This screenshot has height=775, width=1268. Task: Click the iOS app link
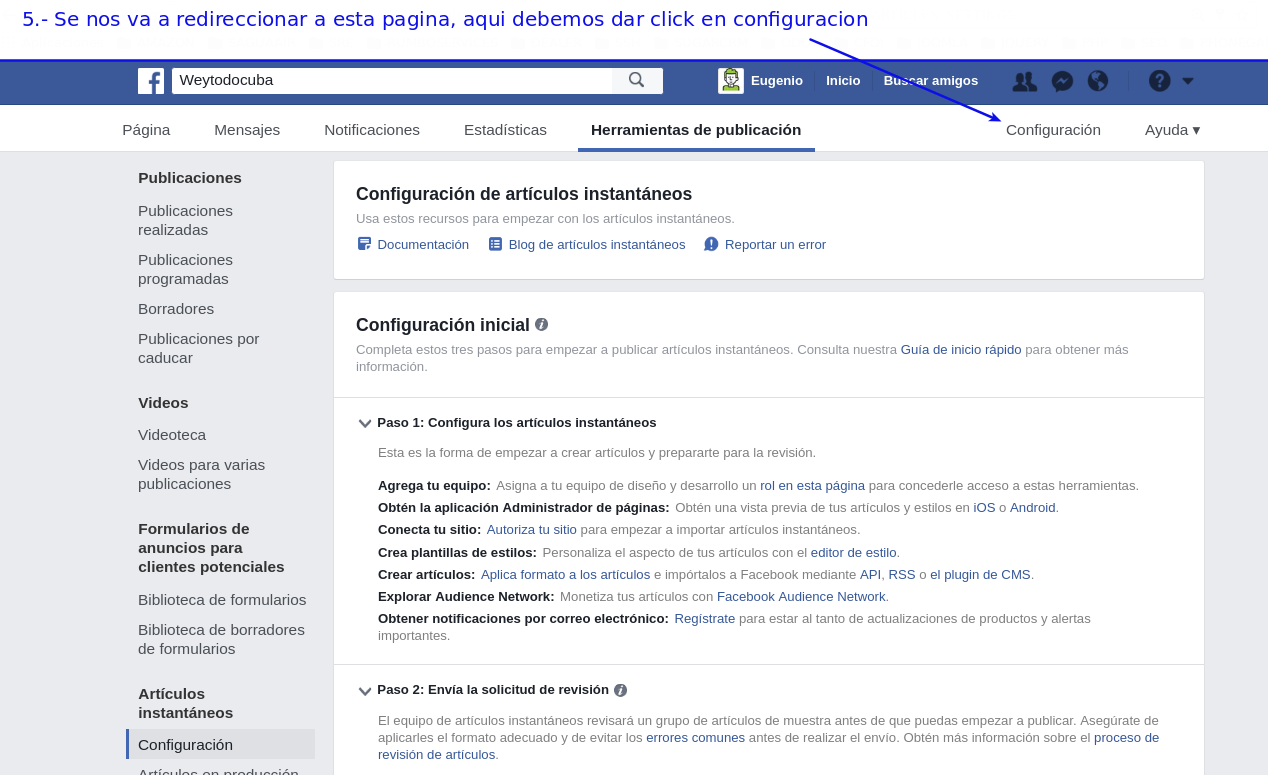pyautogui.click(x=984, y=508)
